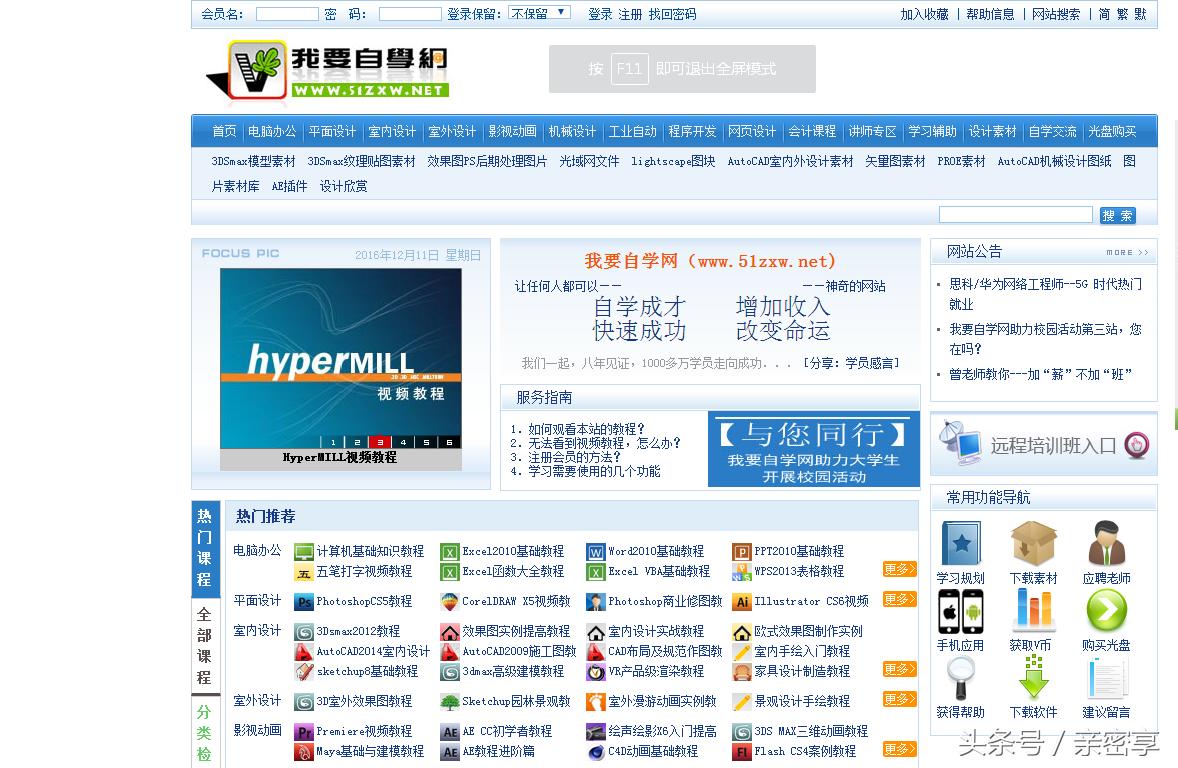This screenshot has height=768, width=1178.
Task: Expand 更多 for the 平面设计 row
Action: (x=899, y=600)
